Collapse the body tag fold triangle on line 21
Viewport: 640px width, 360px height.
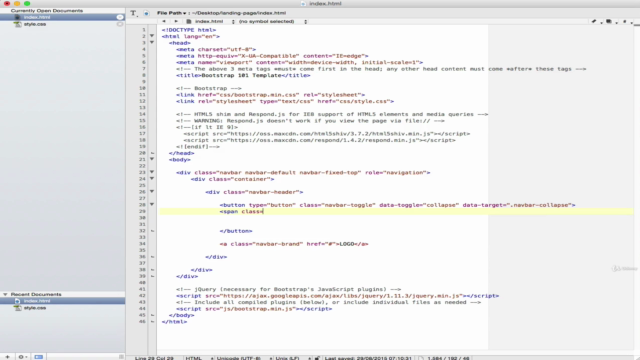[x=152, y=159]
